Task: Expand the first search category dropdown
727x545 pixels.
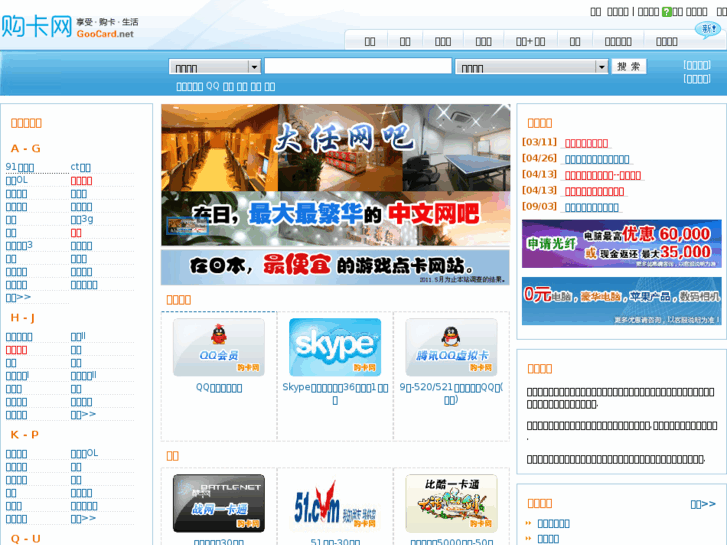Action: click(215, 67)
